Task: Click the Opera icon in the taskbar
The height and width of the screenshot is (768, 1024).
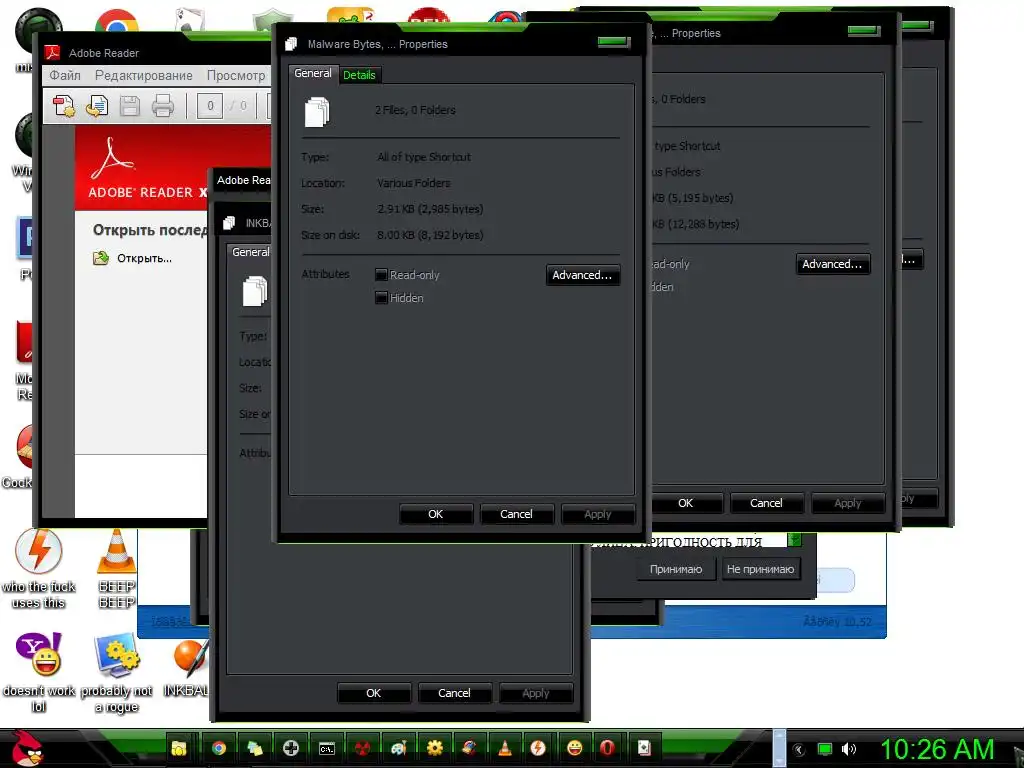Action: [x=607, y=748]
